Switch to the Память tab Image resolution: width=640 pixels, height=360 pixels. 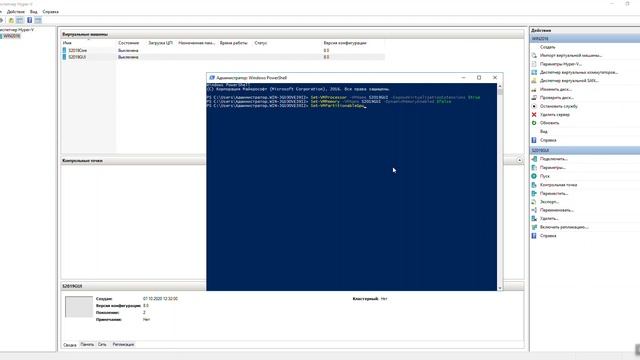(87, 344)
